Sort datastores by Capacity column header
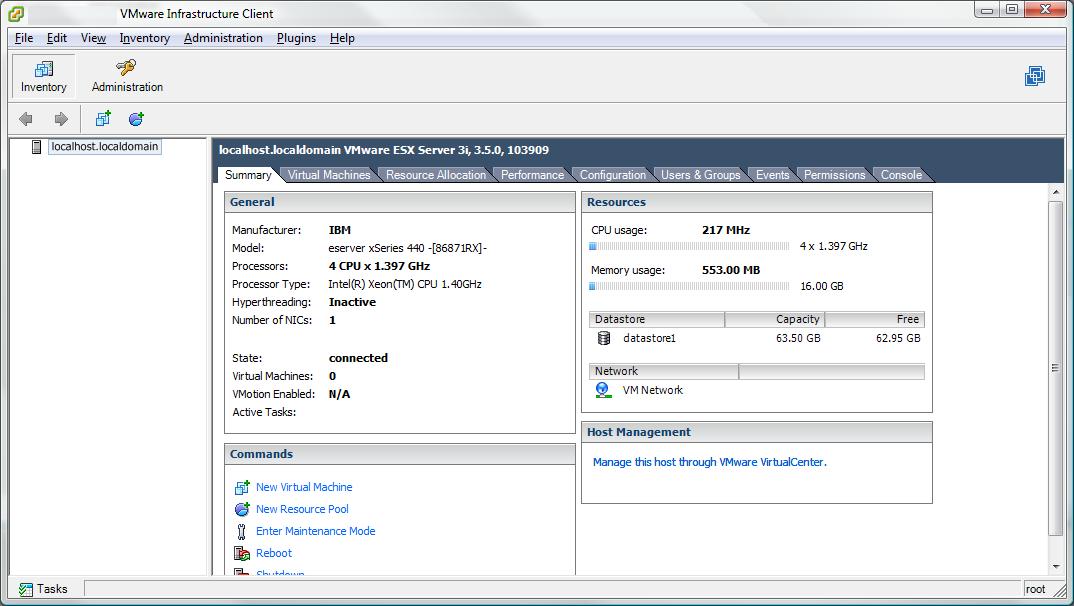Viewport: 1074px width, 606px height. tap(774, 319)
